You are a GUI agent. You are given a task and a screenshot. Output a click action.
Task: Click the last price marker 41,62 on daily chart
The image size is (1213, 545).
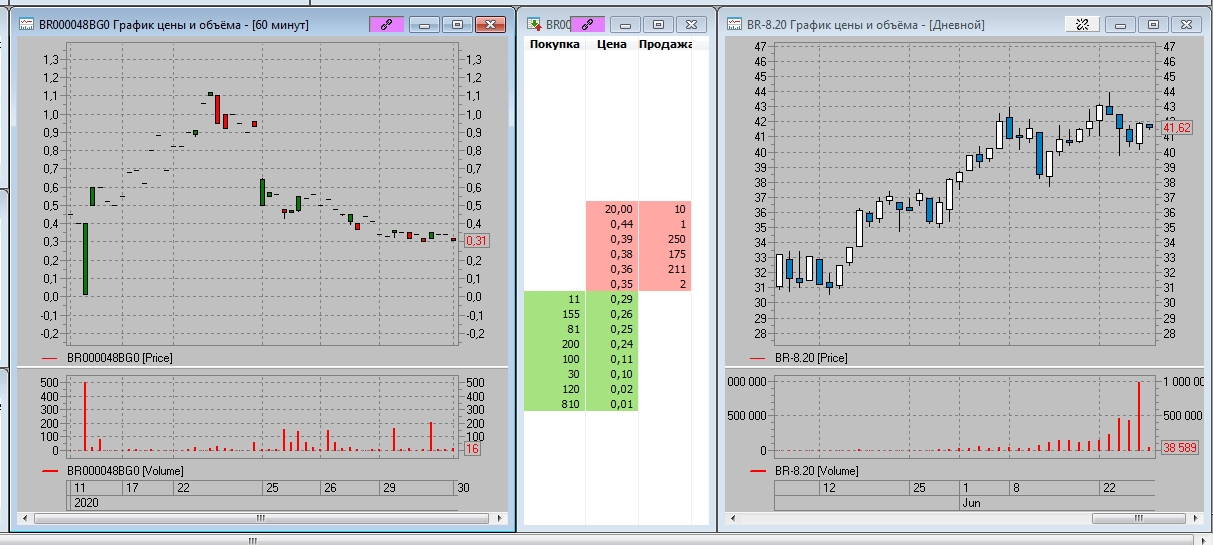click(x=1177, y=127)
